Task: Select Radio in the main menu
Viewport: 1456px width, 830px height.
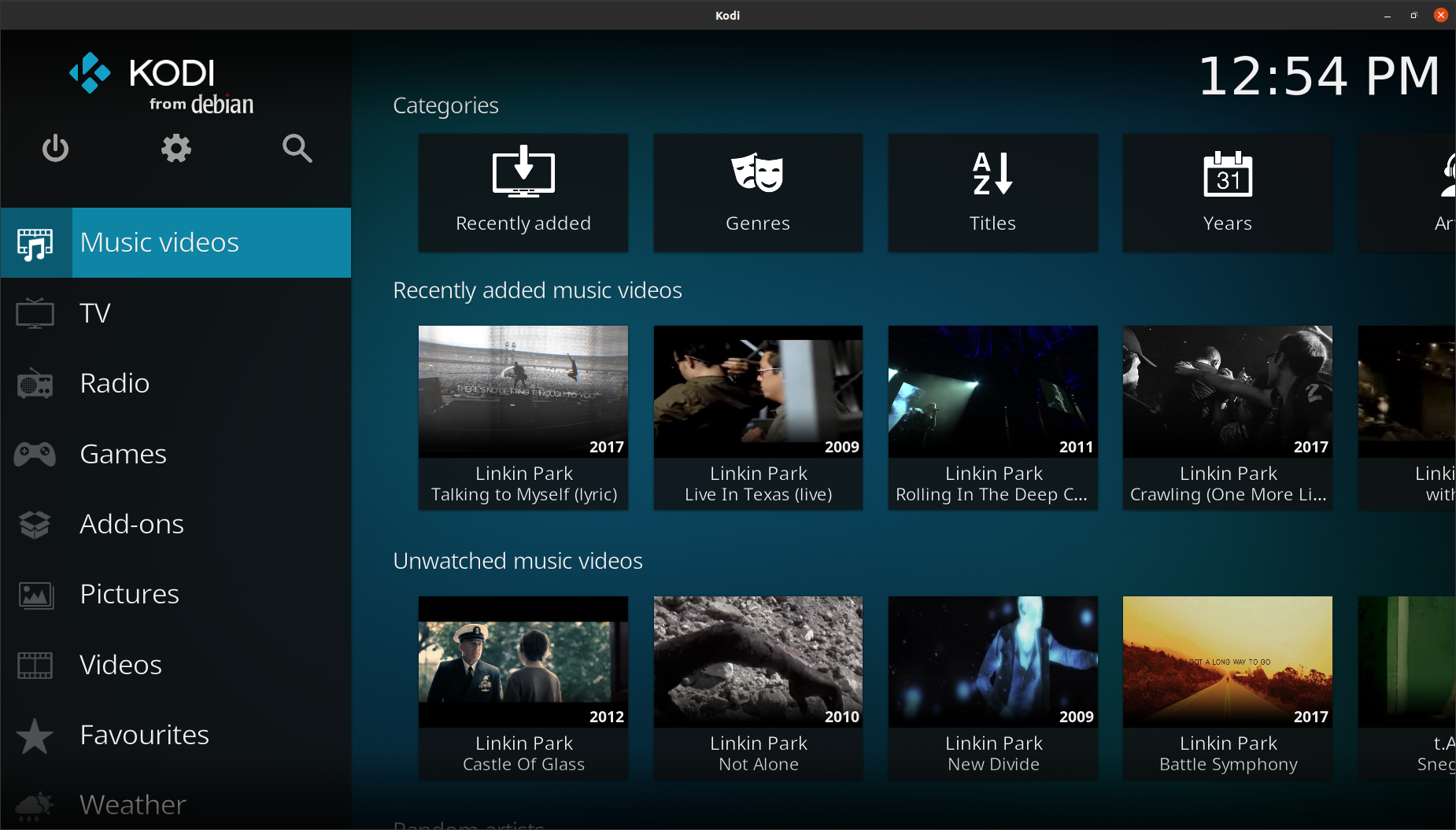Action: [176, 383]
